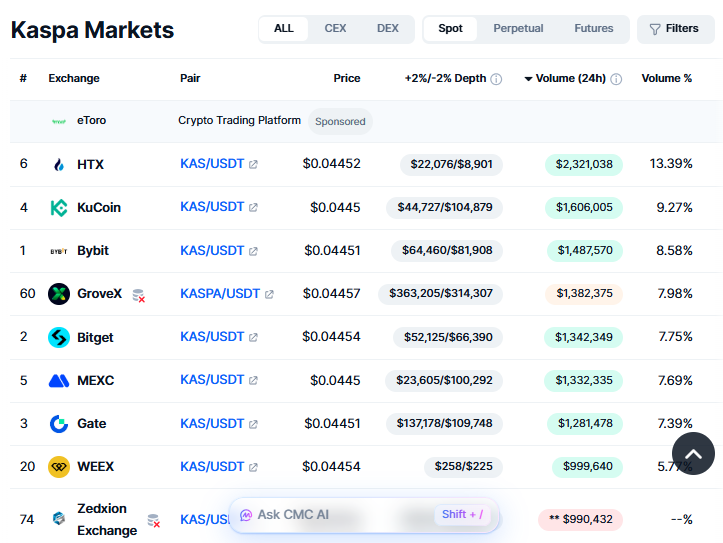The height and width of the screenshot is (543, 723).
Task: Click the scroll-to-top arrow button
Action: (693, 454)
